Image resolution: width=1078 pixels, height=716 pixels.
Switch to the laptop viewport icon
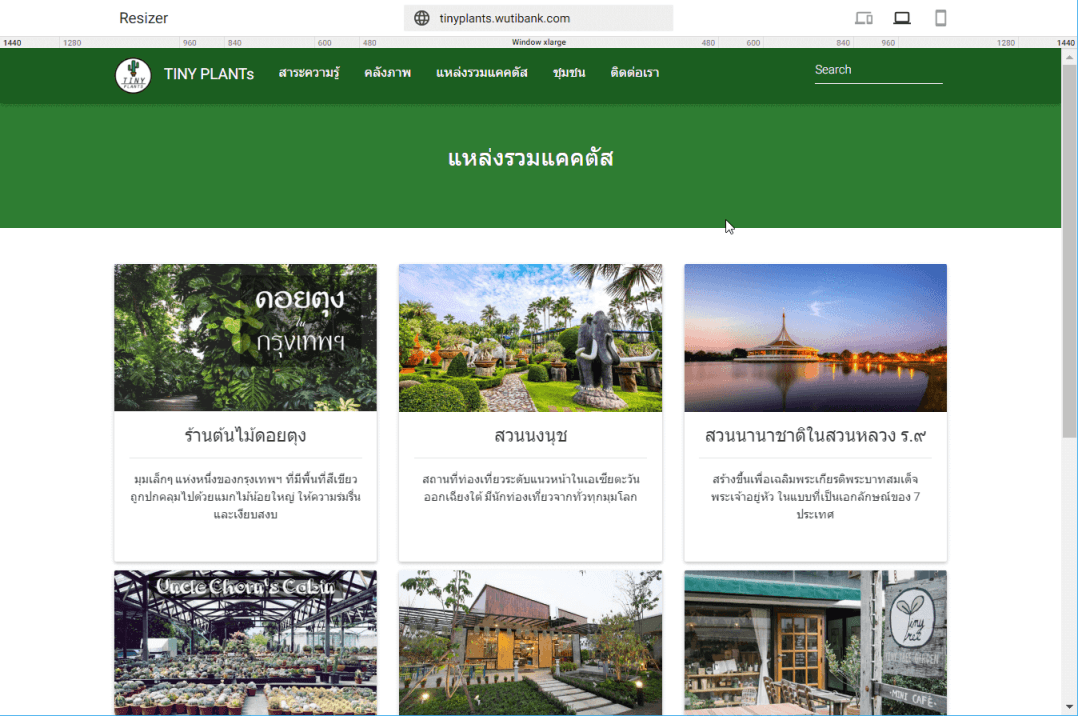pyautogui.click(x=902, y=18)
